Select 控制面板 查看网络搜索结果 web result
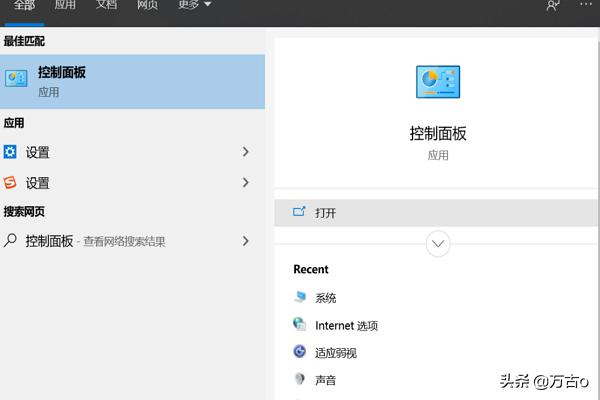The height and width of the screenshot is (400, 600). pos(95,241)
